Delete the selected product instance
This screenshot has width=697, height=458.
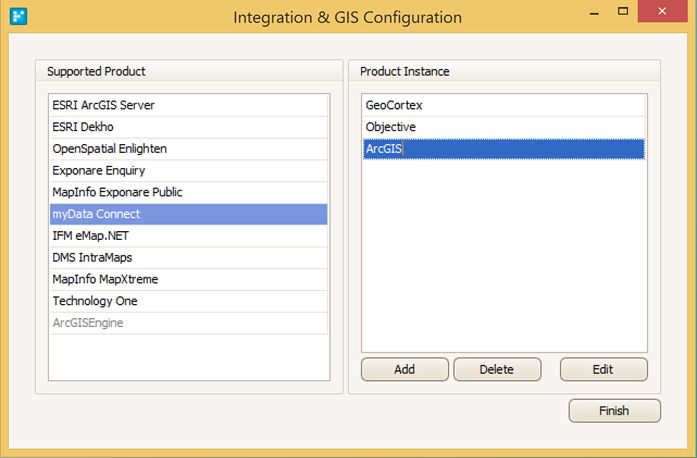(497, 370)
